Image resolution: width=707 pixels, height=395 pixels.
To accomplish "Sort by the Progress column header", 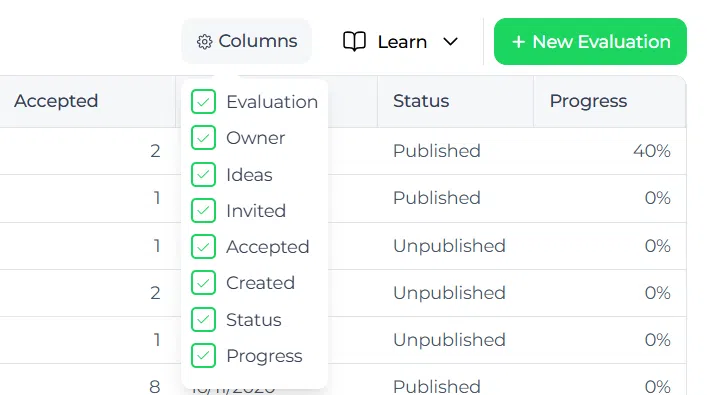I will (588, 101).
